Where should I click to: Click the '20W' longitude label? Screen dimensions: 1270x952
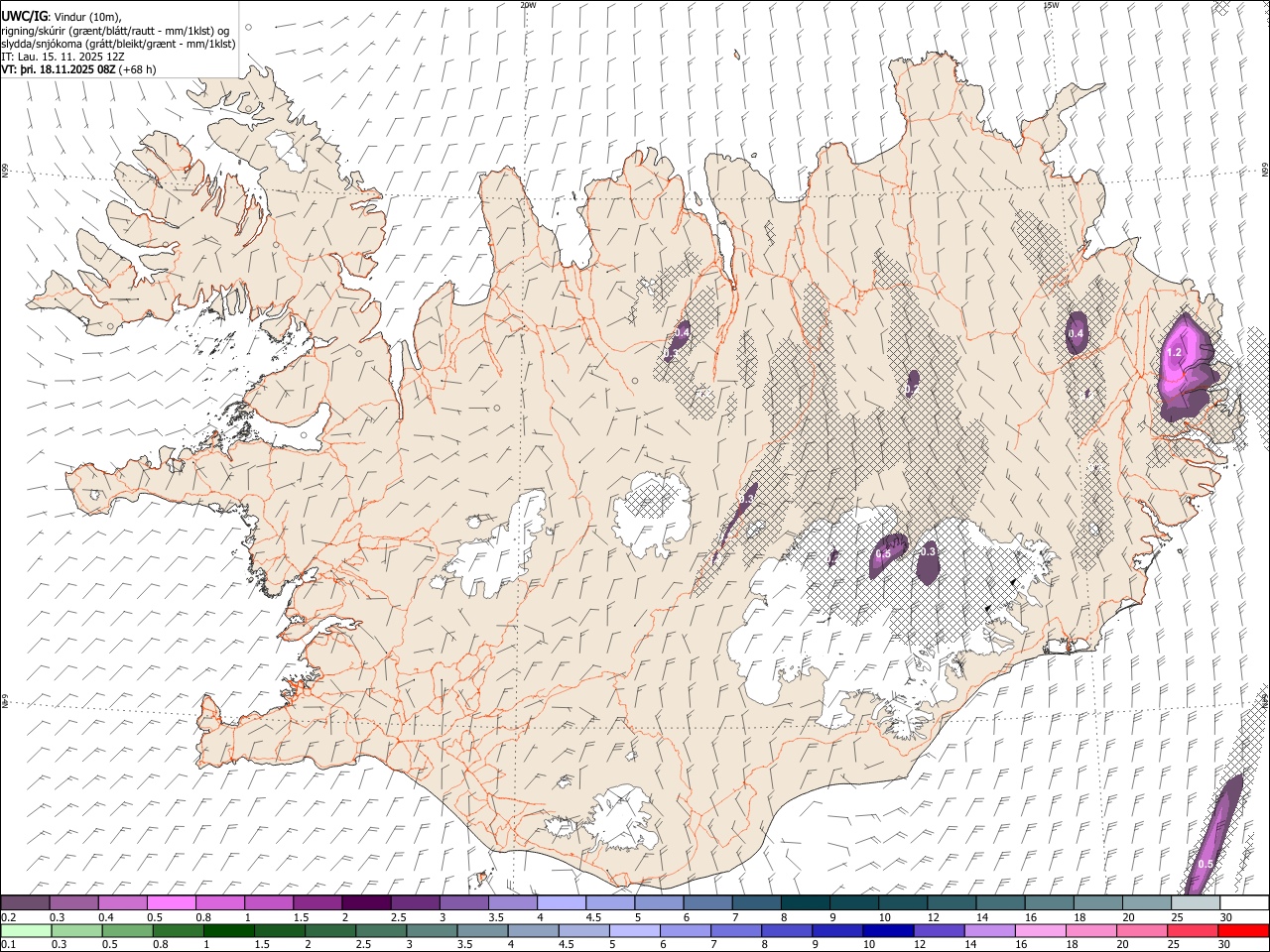528,5
